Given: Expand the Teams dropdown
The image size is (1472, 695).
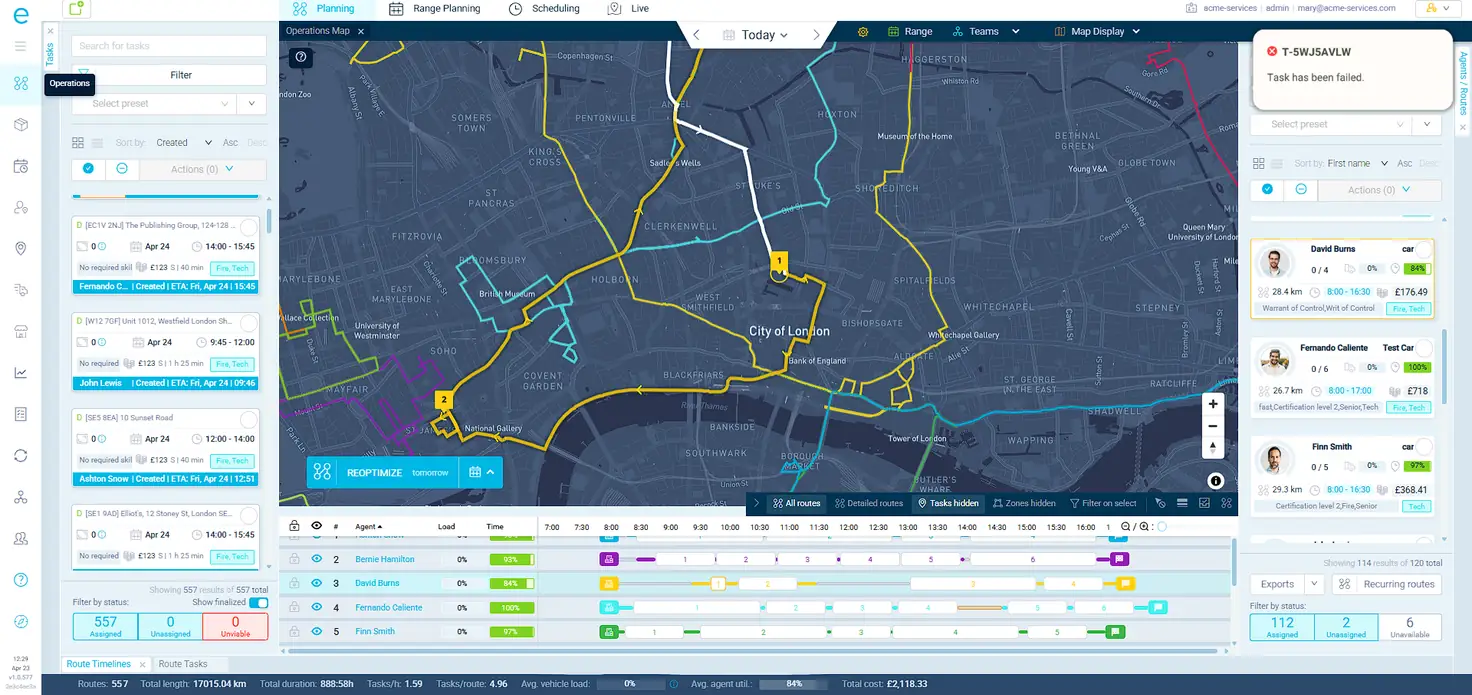Looking at the screenshot, I should (986, 32).
